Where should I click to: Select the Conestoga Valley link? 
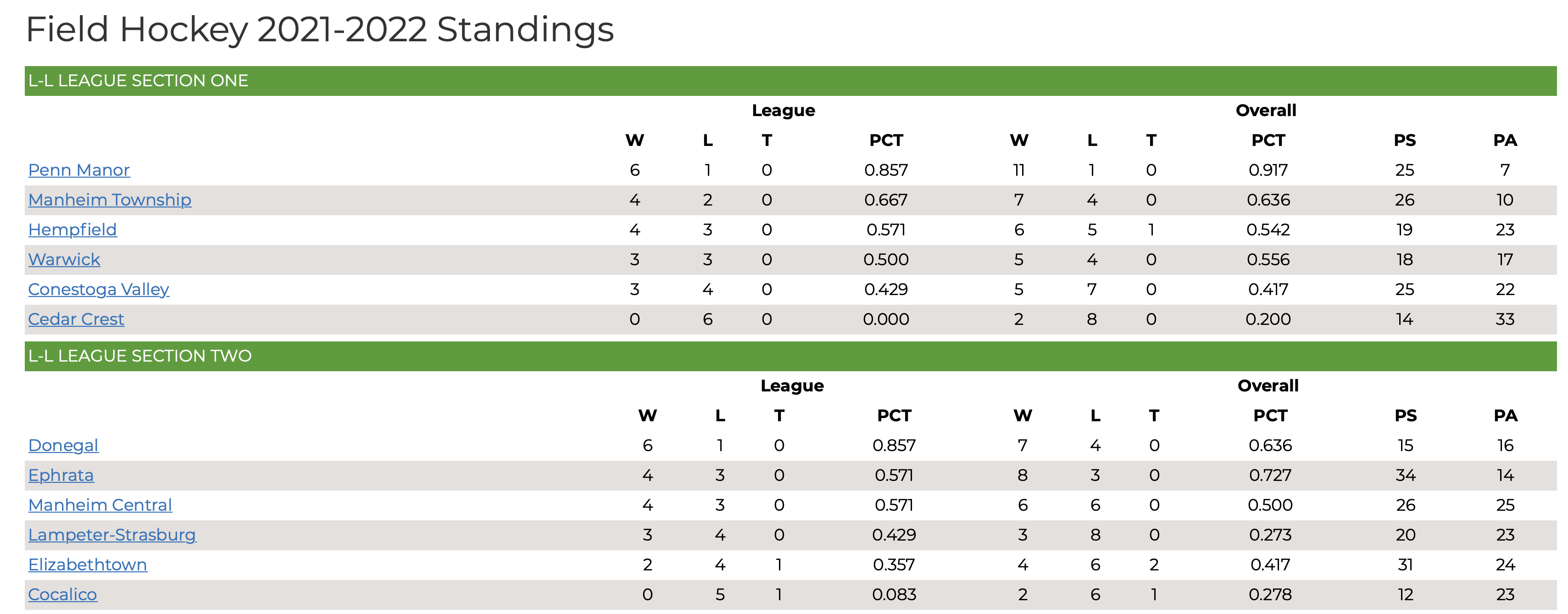pos(99,290)
